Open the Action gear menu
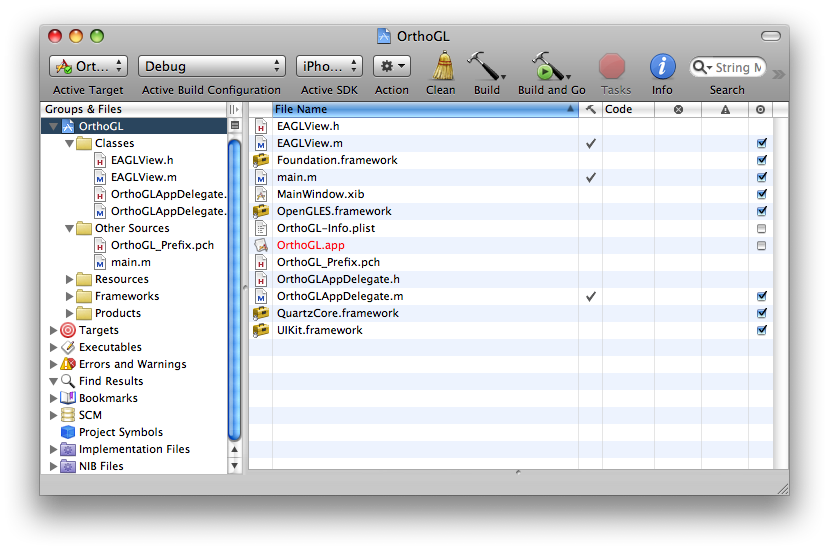 click(x=392, y=66)
